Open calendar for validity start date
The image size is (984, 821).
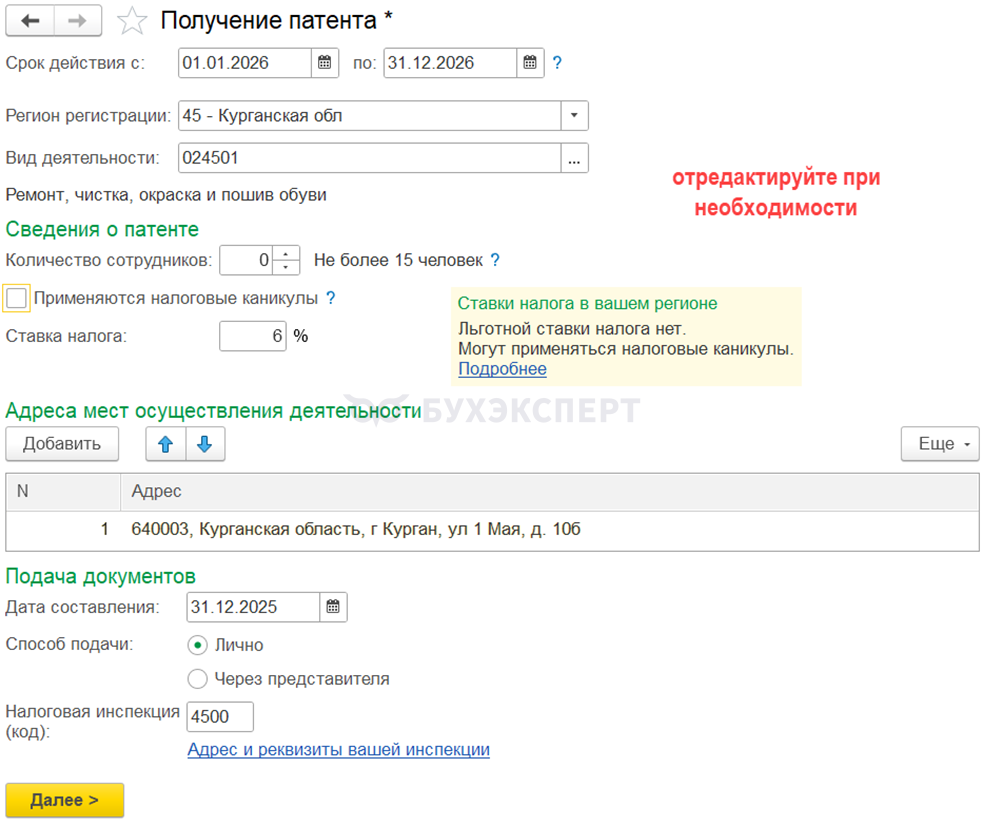[x=324, y=63]
